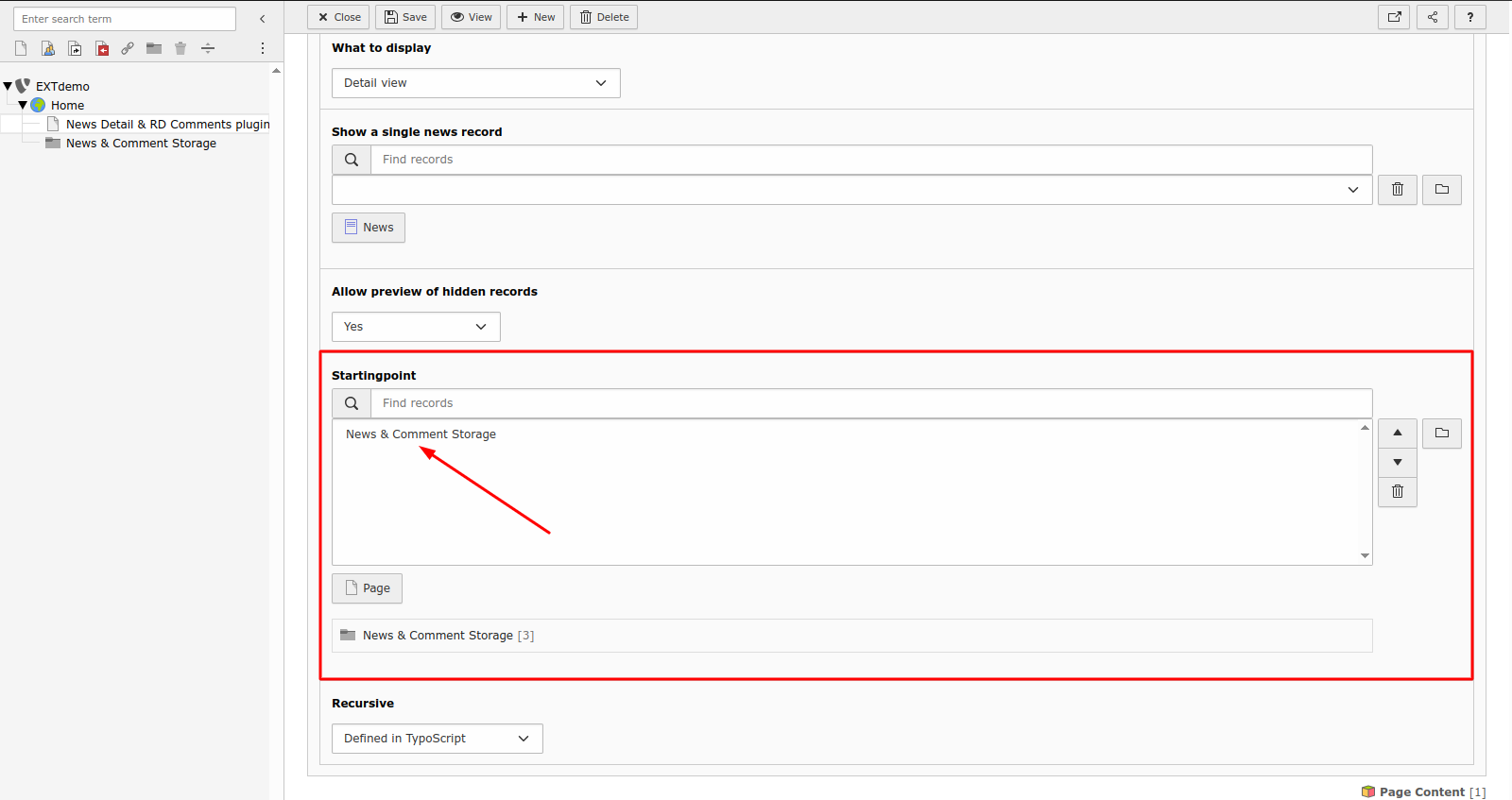This screenshot has height=800, width=1512.
Task: Browse for single news records with folder button
Action: 1442,190
